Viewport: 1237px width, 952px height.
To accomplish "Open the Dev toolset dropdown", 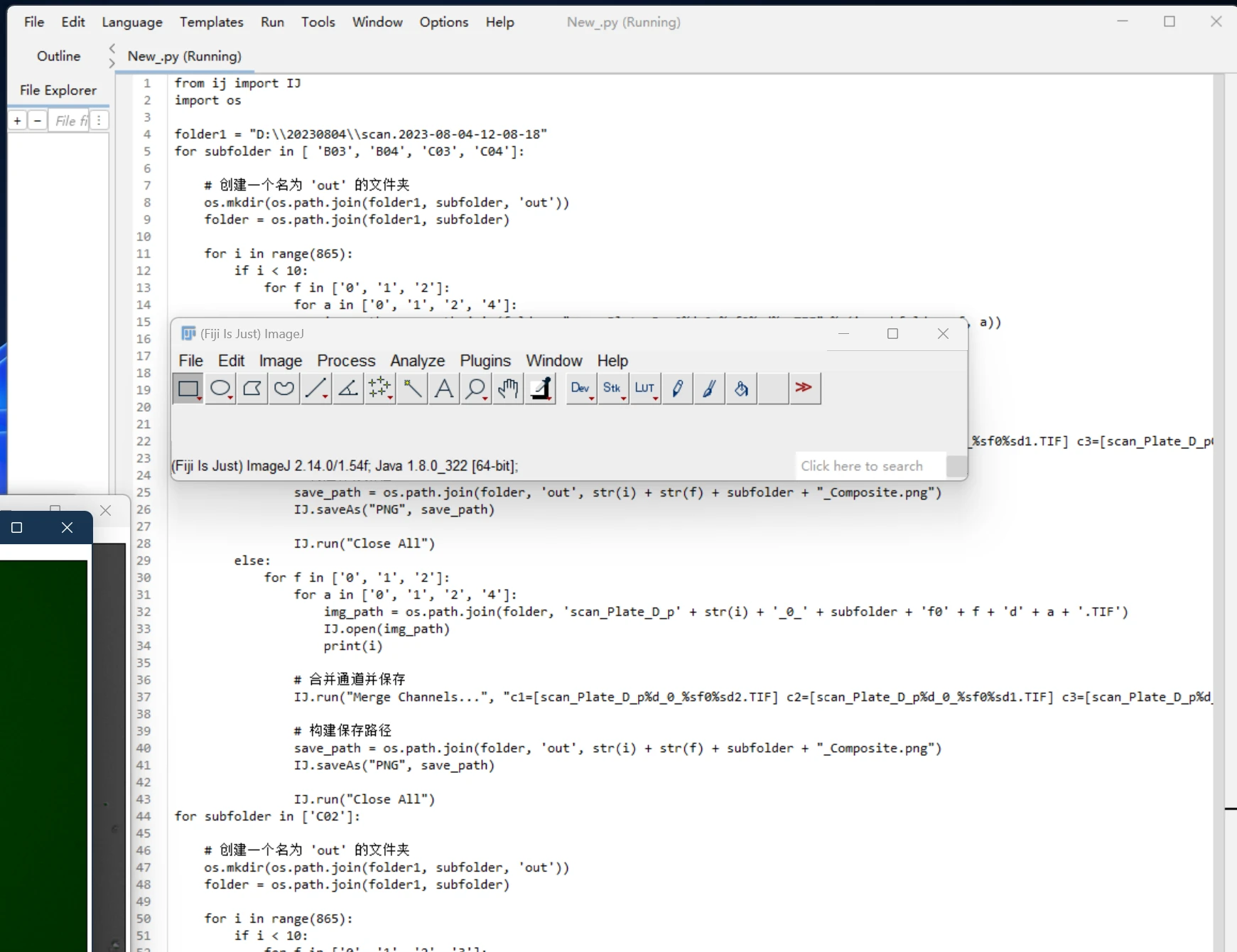I will (580, 389).
